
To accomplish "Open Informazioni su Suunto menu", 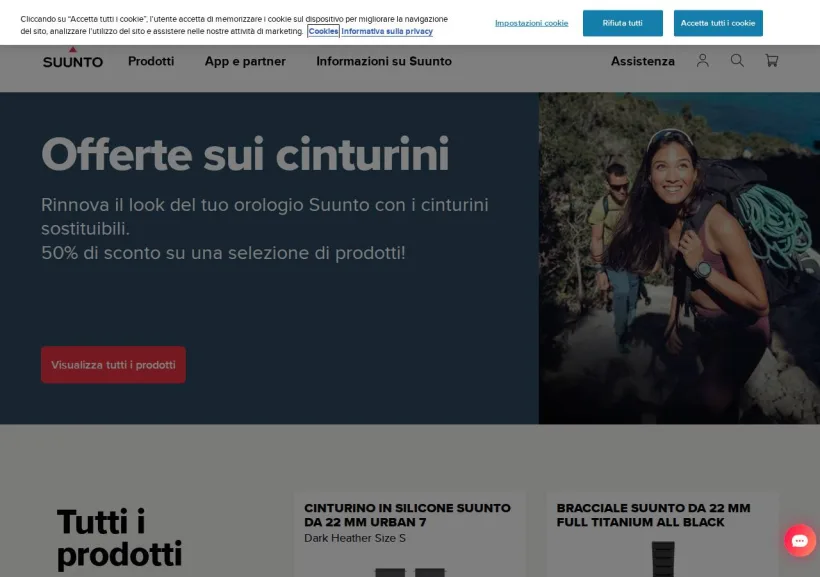I will click(x=384, y=61).
